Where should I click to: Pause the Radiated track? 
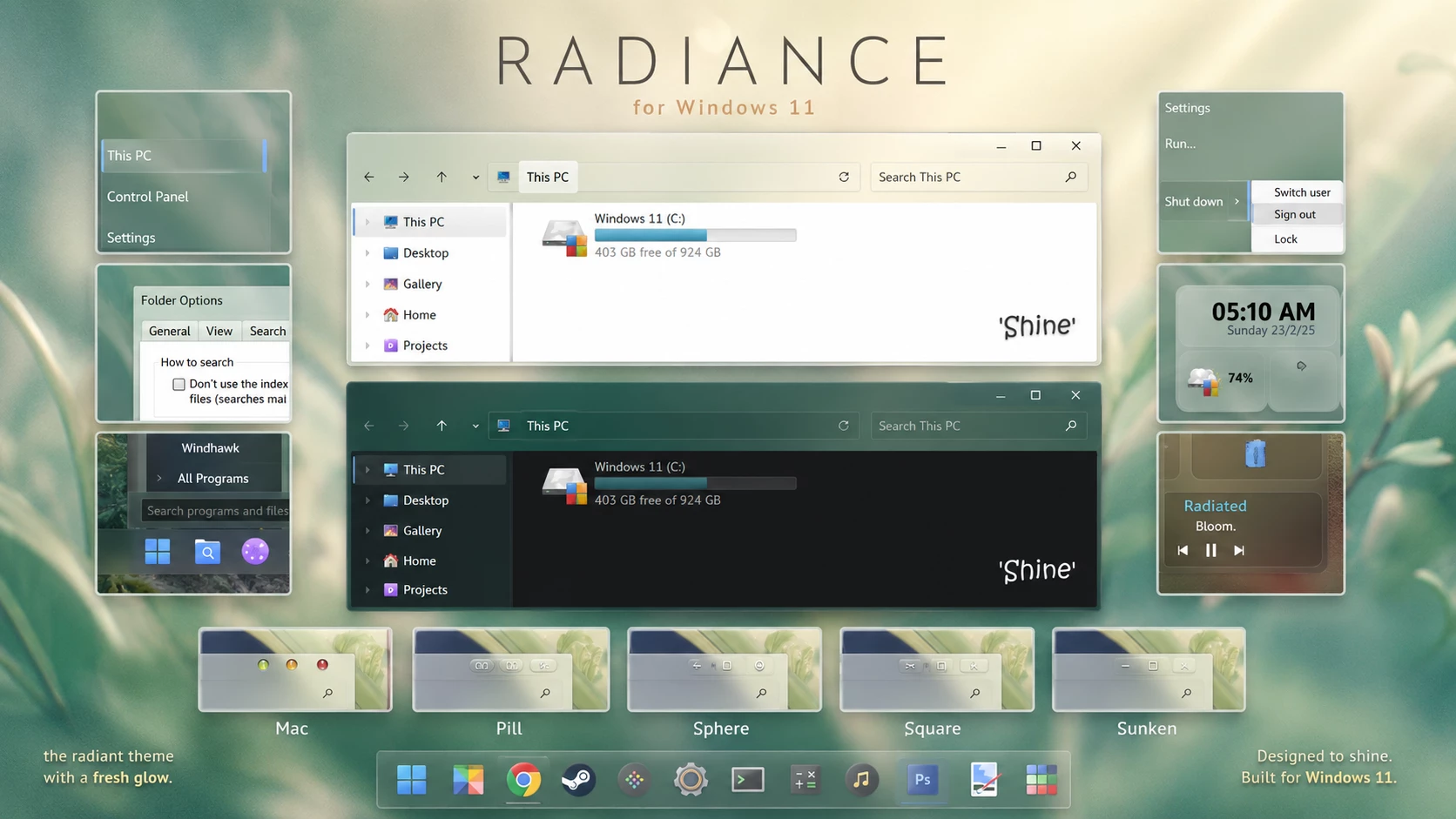(1210, 550)
